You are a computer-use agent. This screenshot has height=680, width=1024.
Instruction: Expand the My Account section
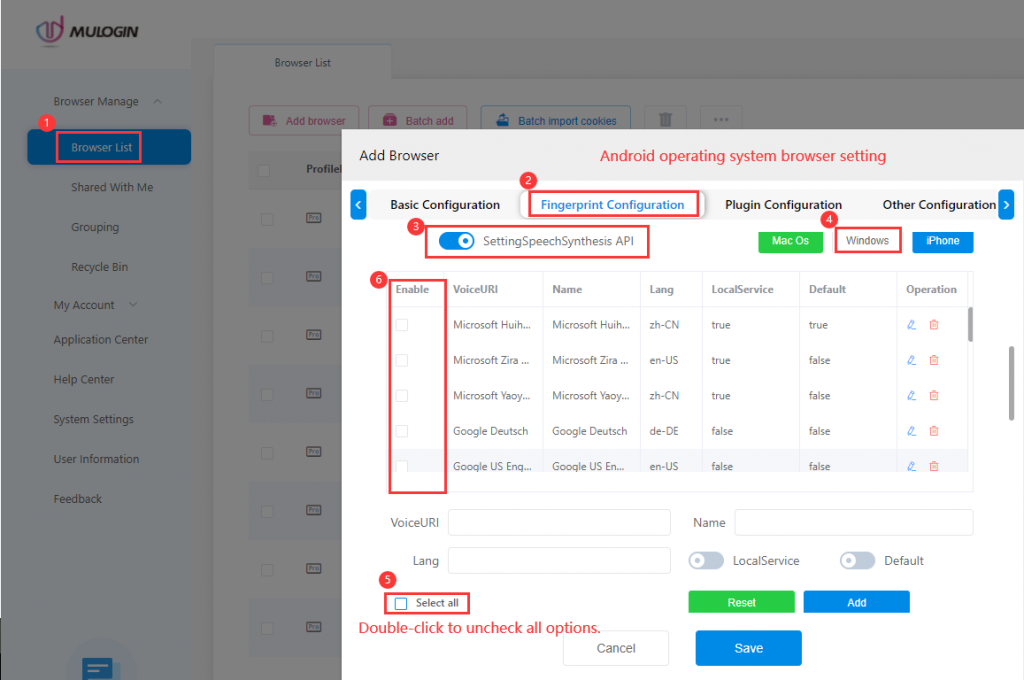pos(134,305)
